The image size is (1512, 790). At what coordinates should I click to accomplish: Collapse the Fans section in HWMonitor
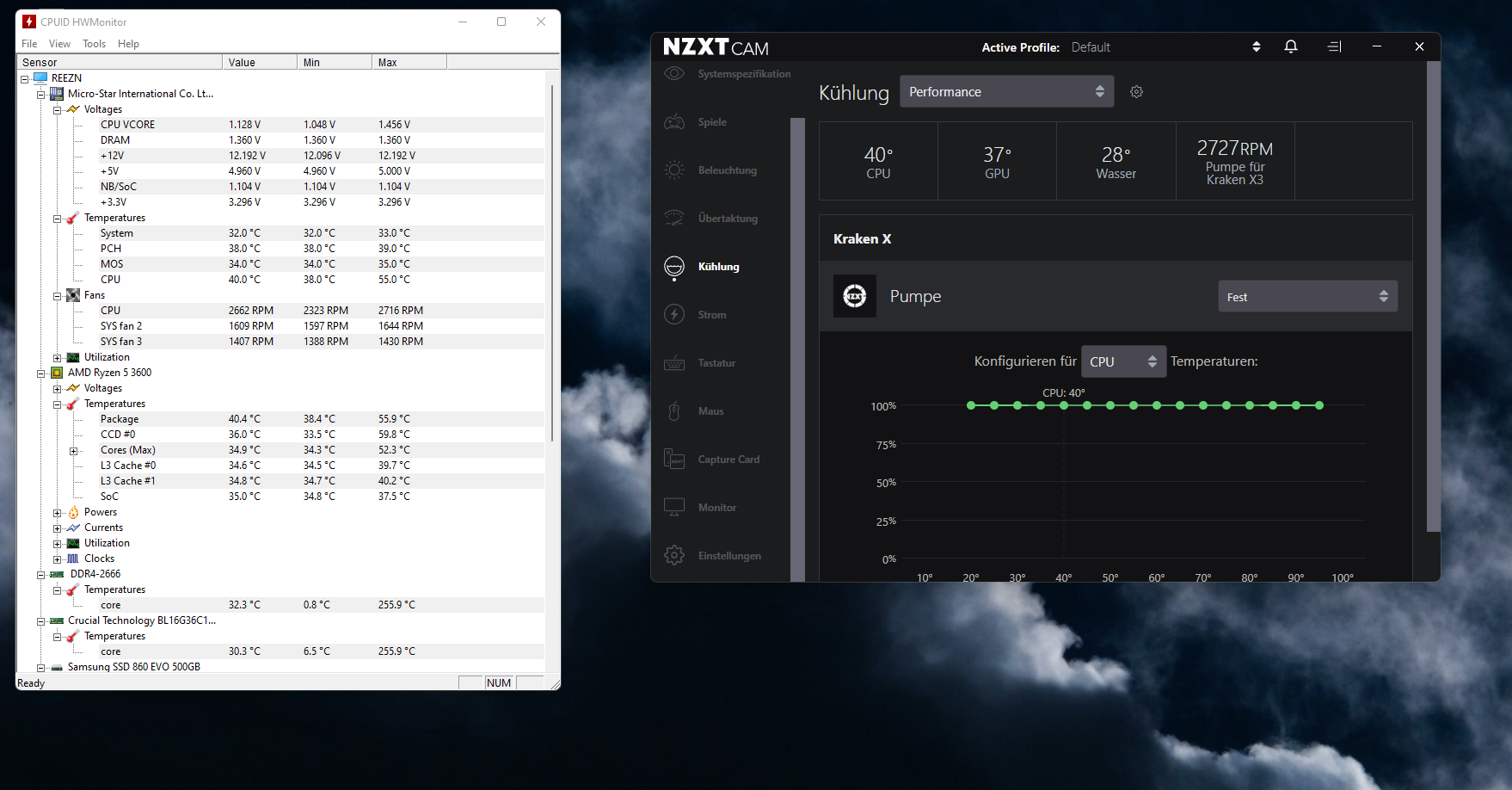point(57,295)
